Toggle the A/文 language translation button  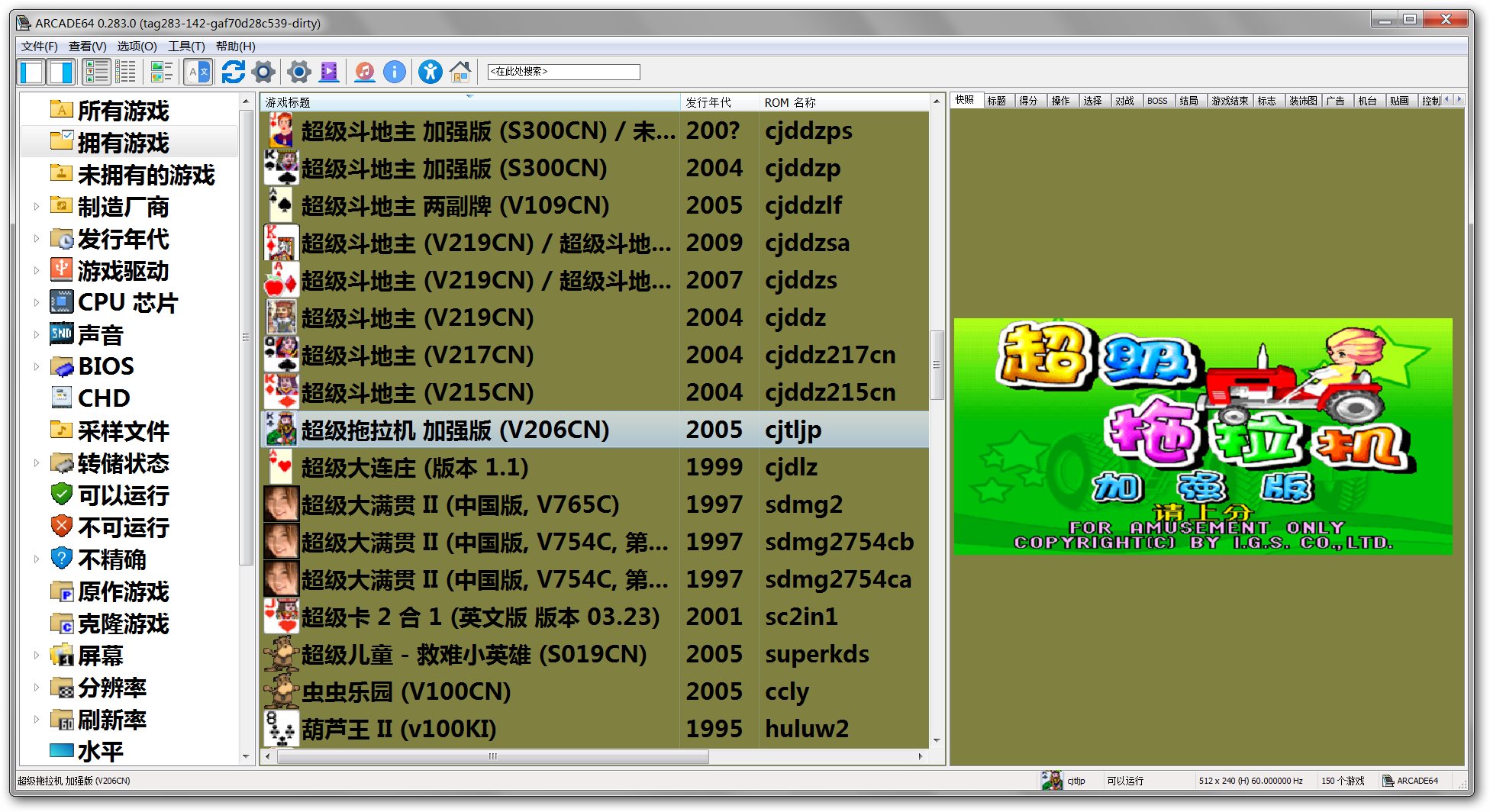[x=198, y=72]
